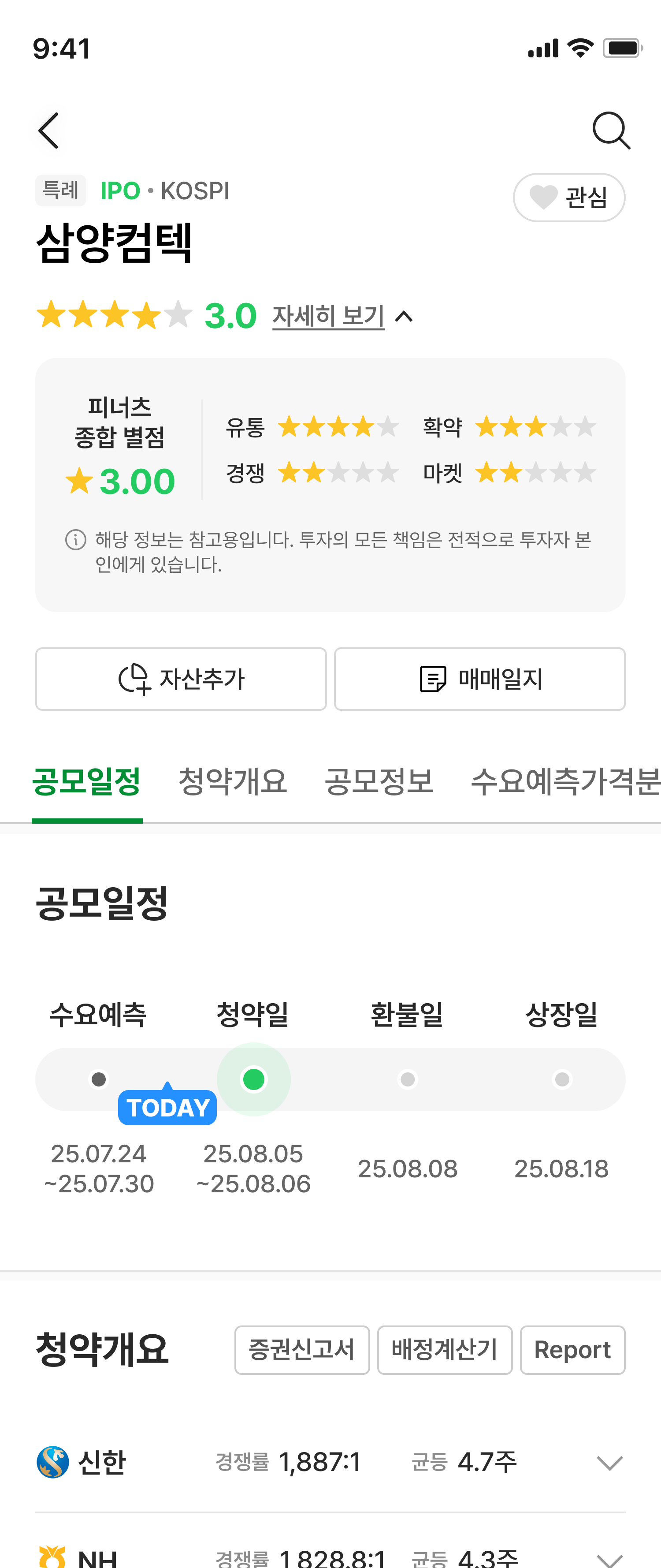Click the info icon beside the disclaimer

tap(75, 539)
